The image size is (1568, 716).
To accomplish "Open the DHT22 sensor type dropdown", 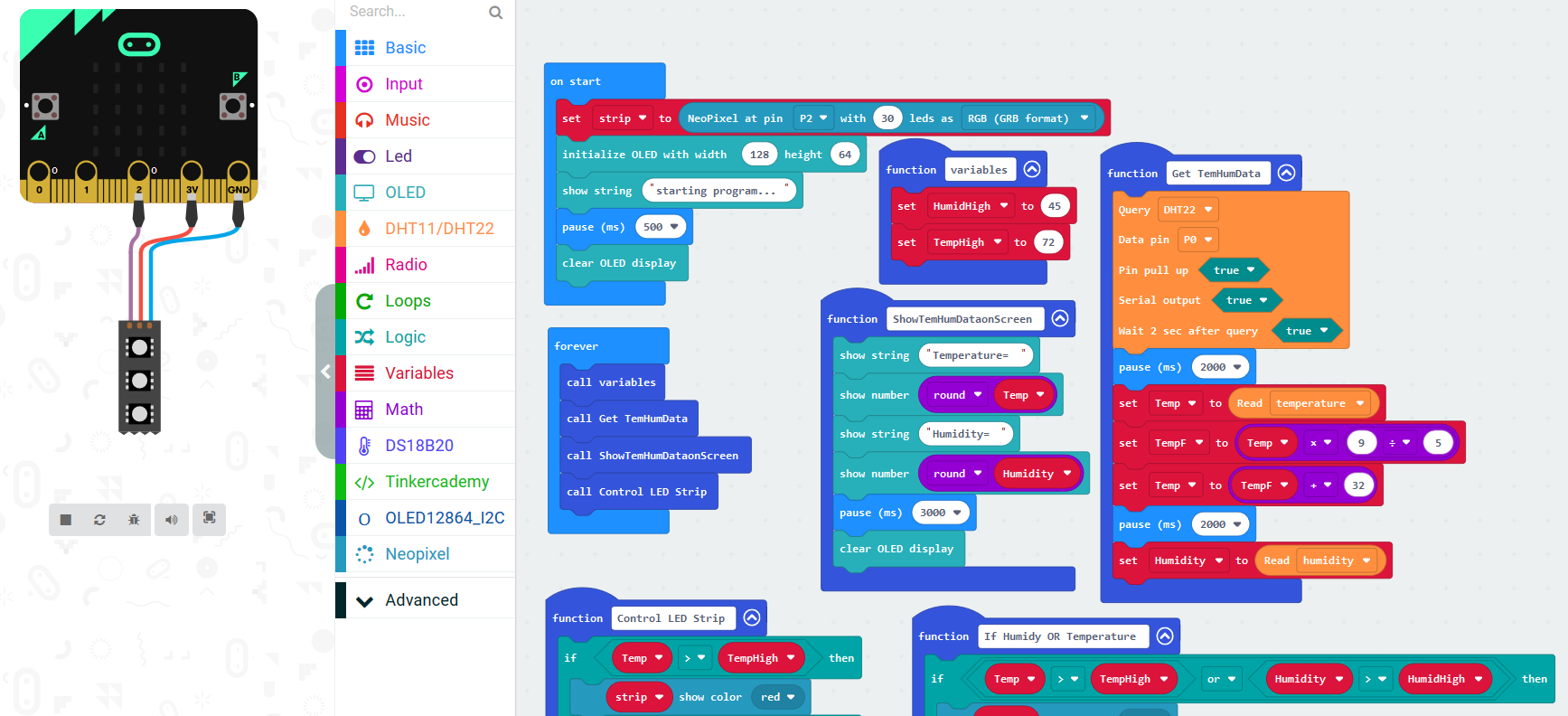I will 1187,210.
